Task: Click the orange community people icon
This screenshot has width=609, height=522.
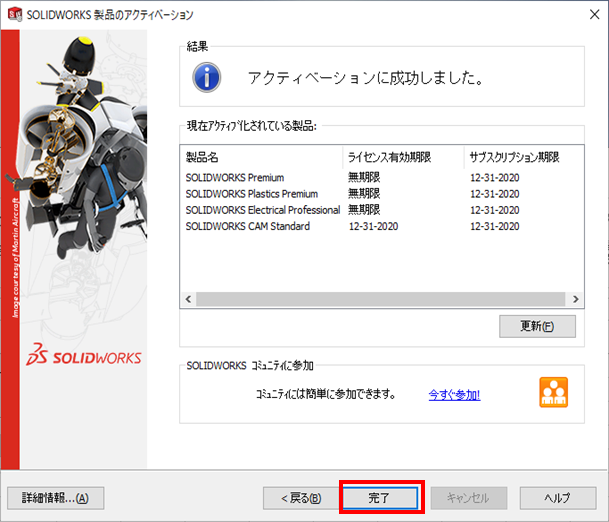Action: [x=553, y=392]
